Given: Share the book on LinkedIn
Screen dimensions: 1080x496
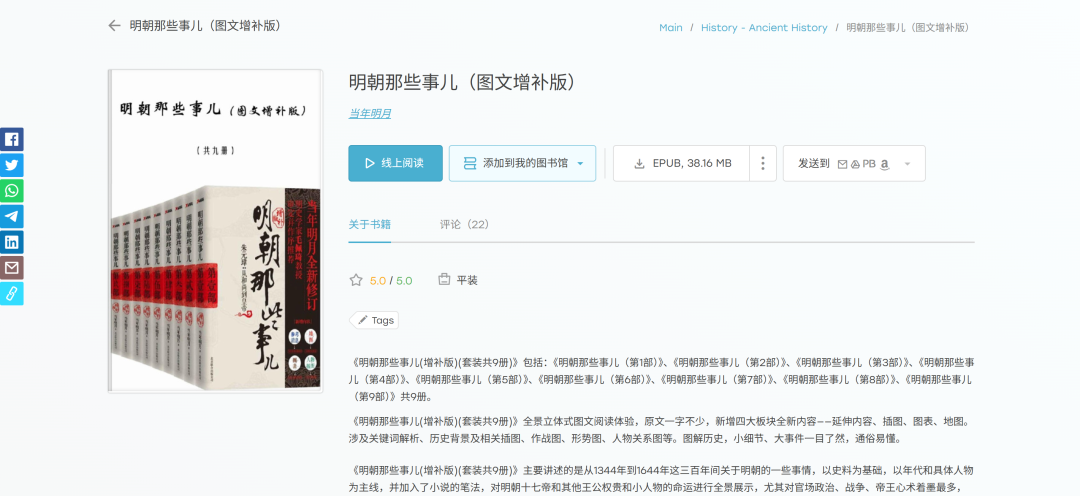Looking at the screenshot, I should (11, 242).
